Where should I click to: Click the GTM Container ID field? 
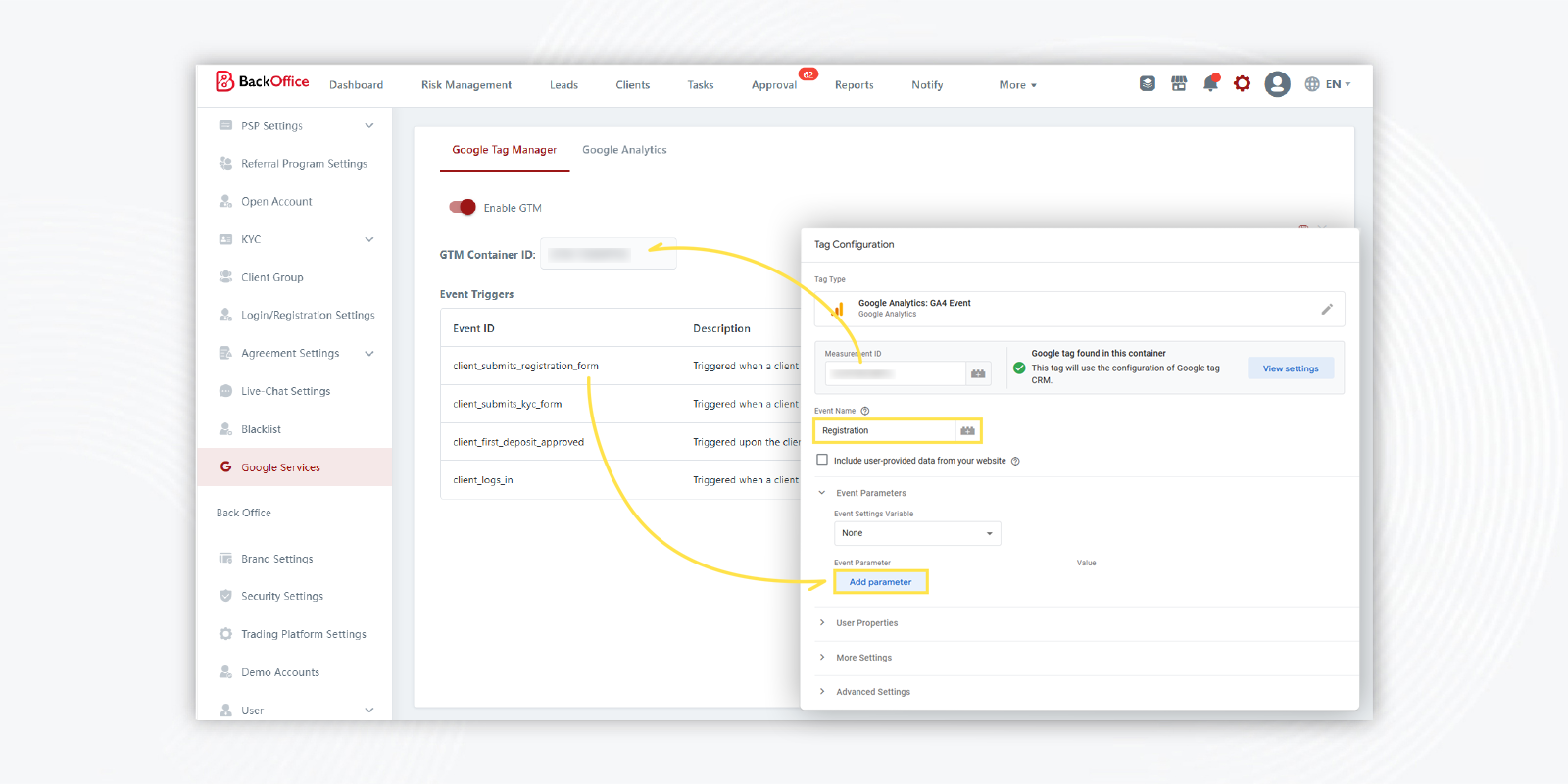[x=608, y=254]
